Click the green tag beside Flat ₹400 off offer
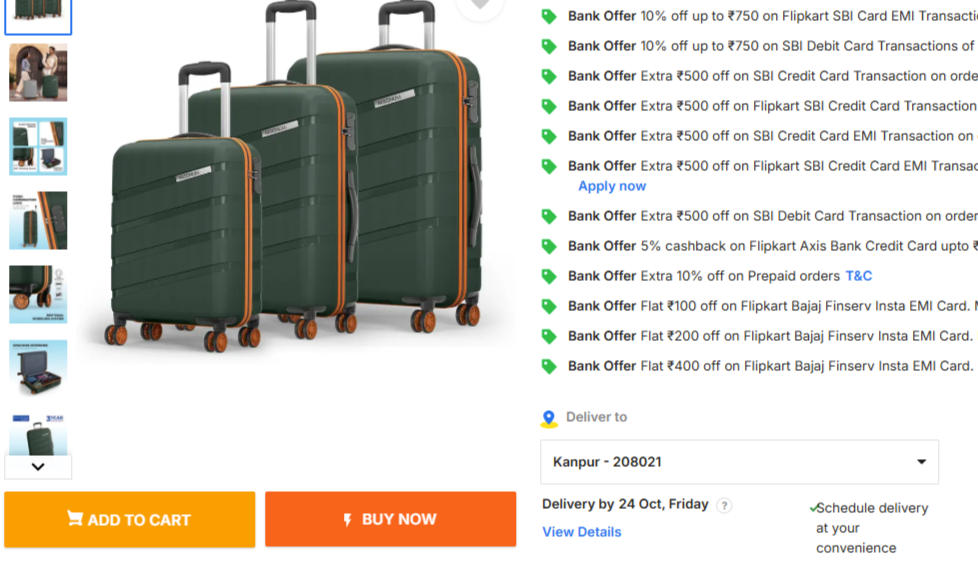The height and width of the screenshot is (578, 978). (x=549, y=366)
